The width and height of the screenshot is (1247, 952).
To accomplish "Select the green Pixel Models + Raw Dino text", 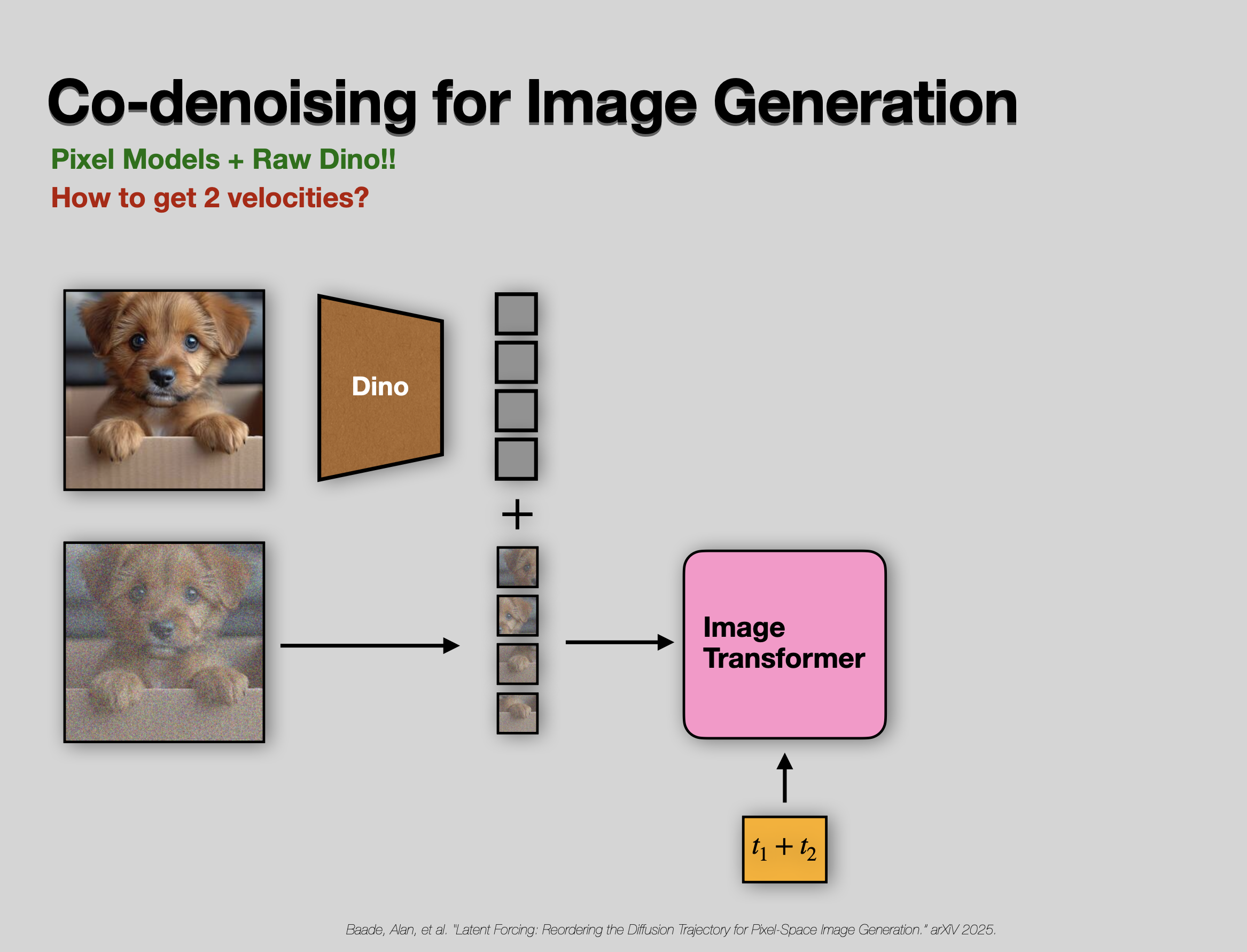I will click(x=223, y=159).
